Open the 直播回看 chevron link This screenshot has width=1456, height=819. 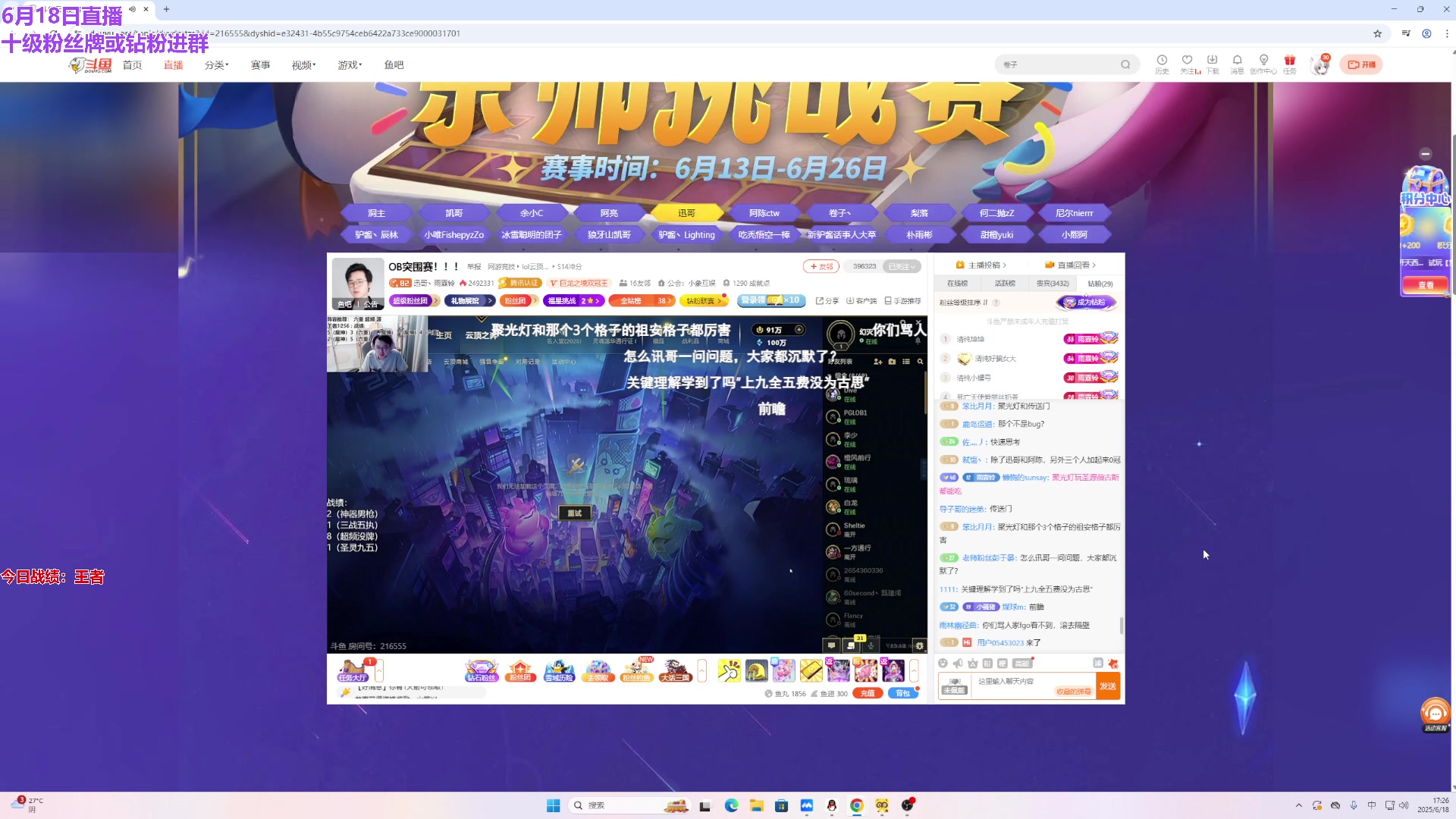click(1071, 265)
